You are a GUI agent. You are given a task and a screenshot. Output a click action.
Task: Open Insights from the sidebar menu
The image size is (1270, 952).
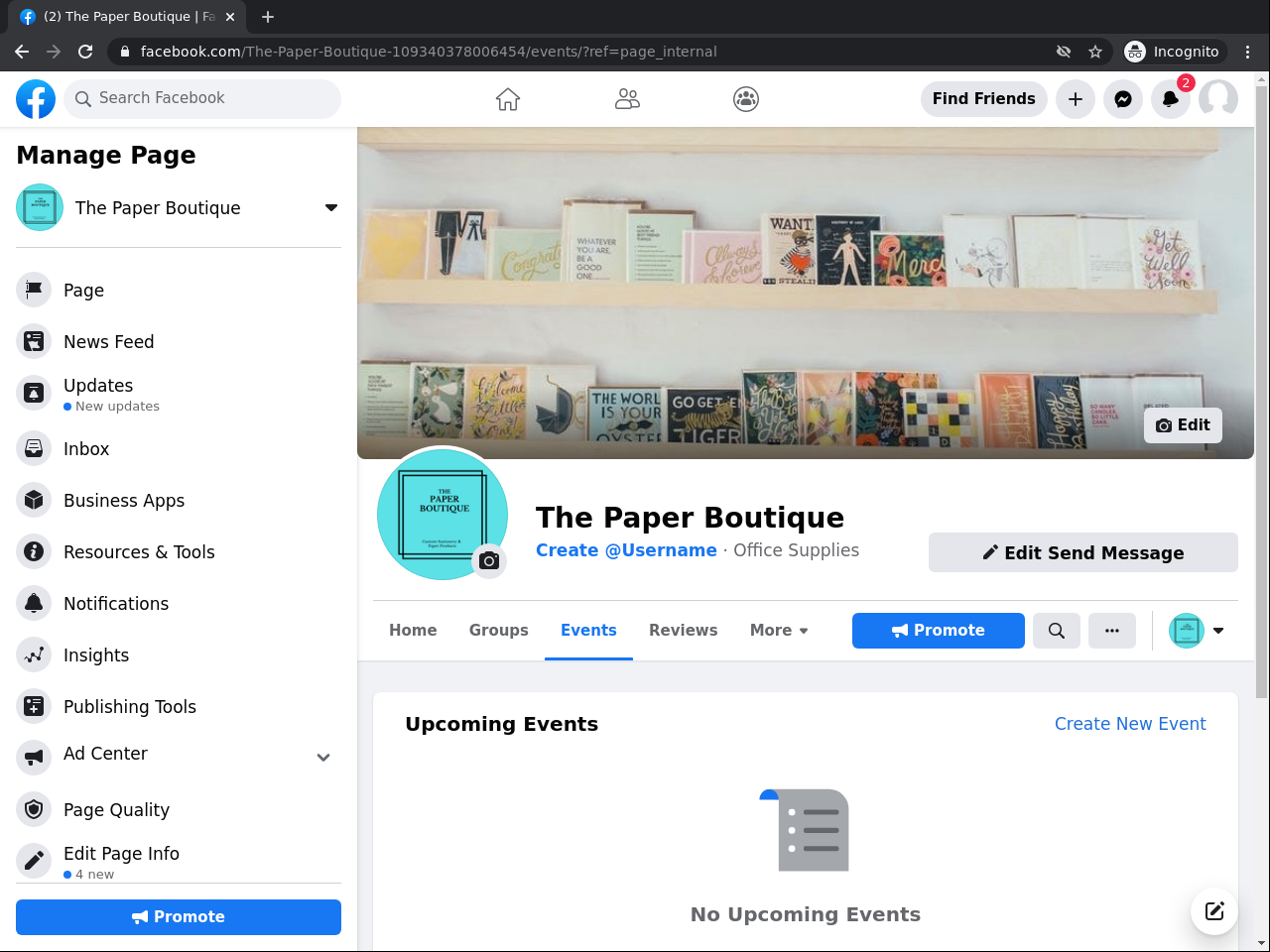tap(96, 655)
